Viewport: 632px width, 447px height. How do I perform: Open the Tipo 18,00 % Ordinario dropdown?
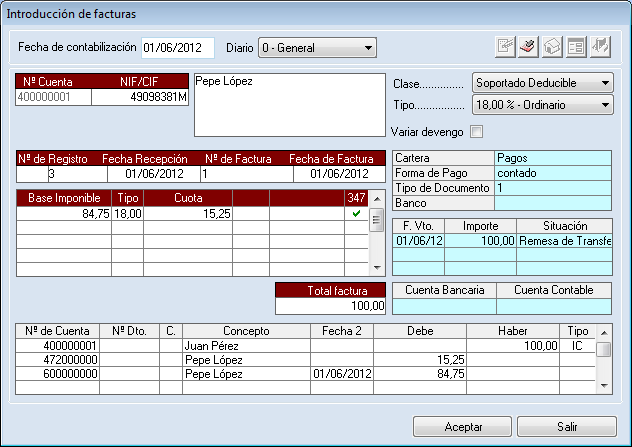click(542, 105)
